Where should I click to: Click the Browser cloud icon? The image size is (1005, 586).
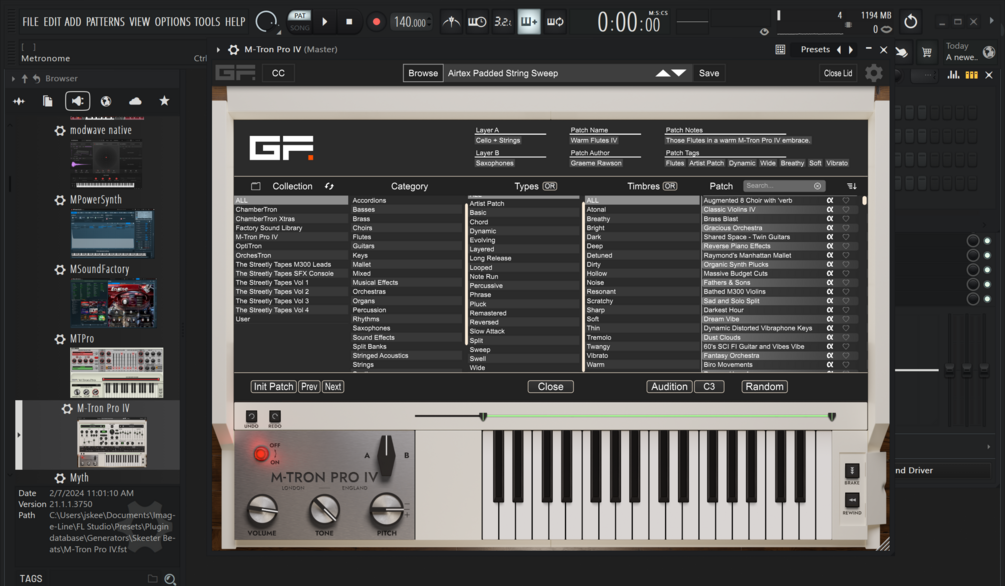[135, 101]
